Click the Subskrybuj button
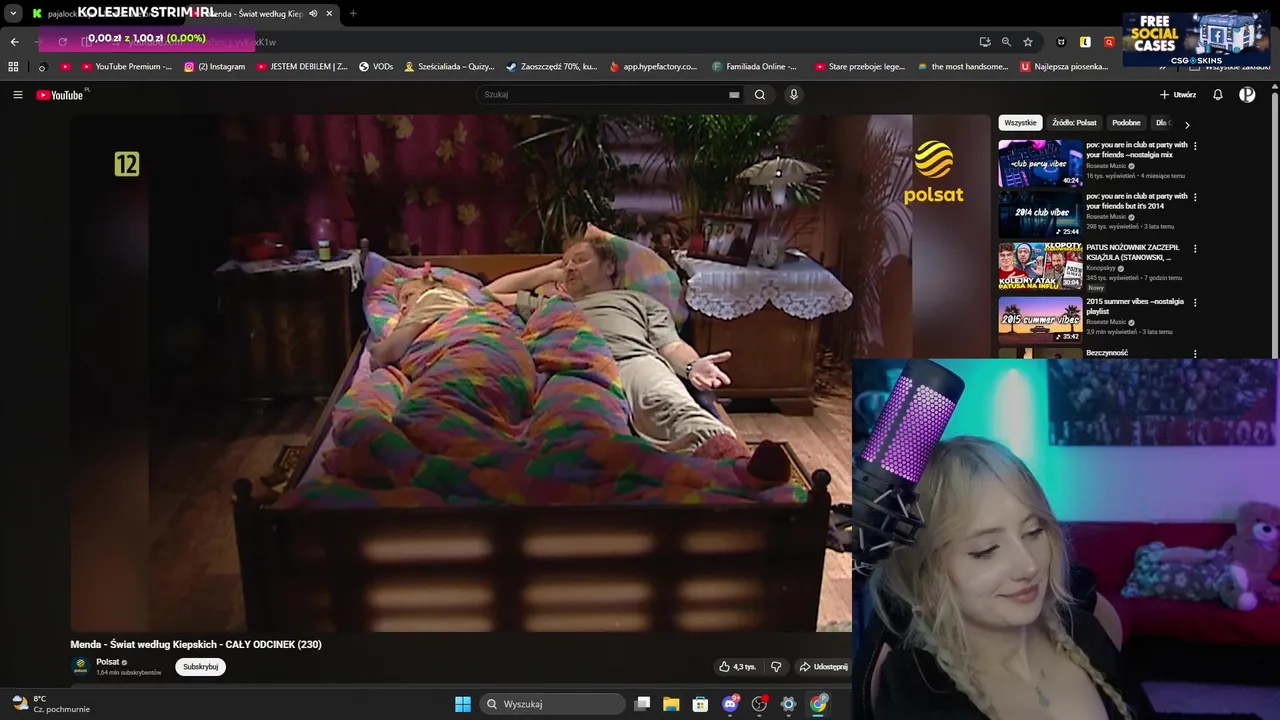1280x720 pixels. (x=200, y=667)
